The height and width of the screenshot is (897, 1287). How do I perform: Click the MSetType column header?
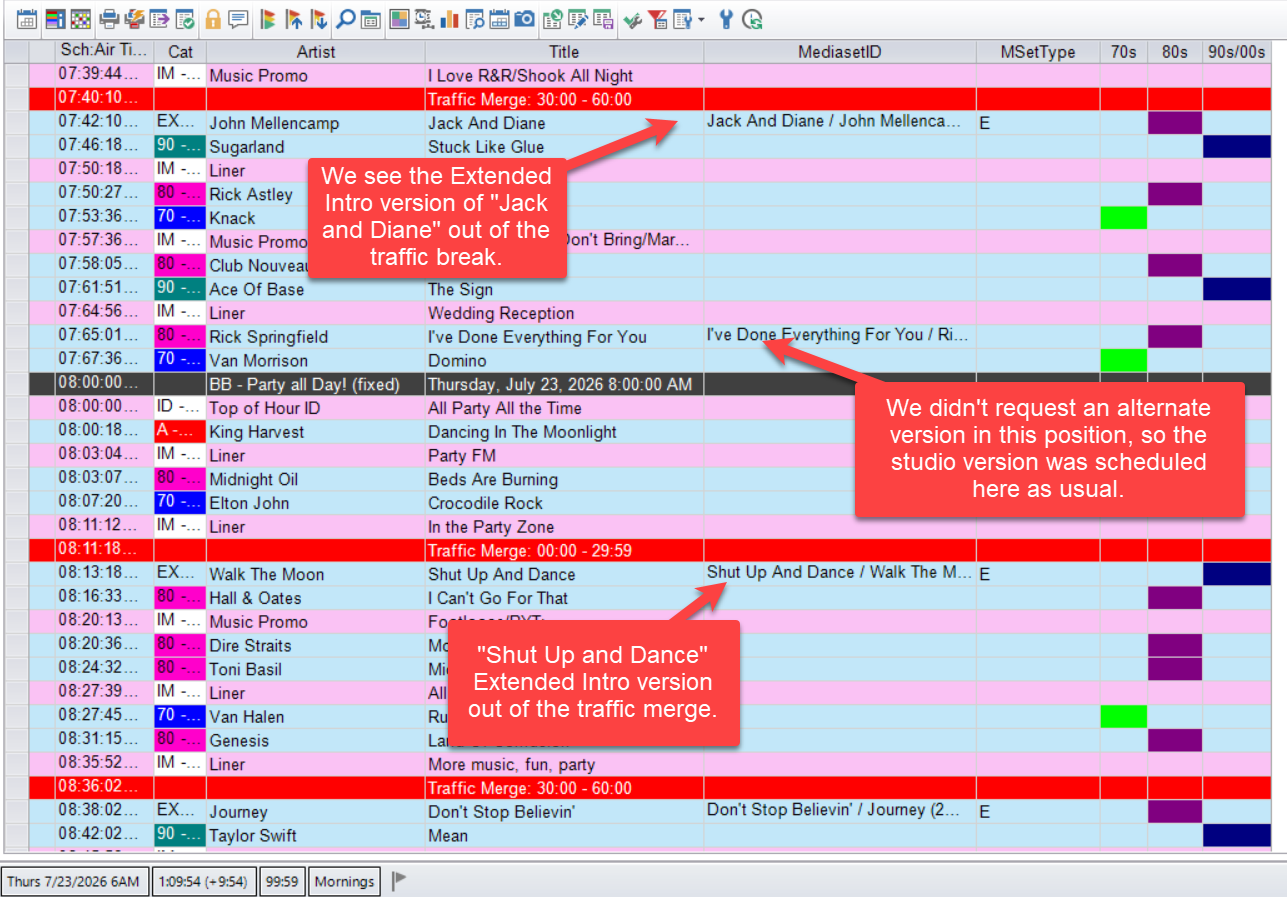coord(1038,51)
